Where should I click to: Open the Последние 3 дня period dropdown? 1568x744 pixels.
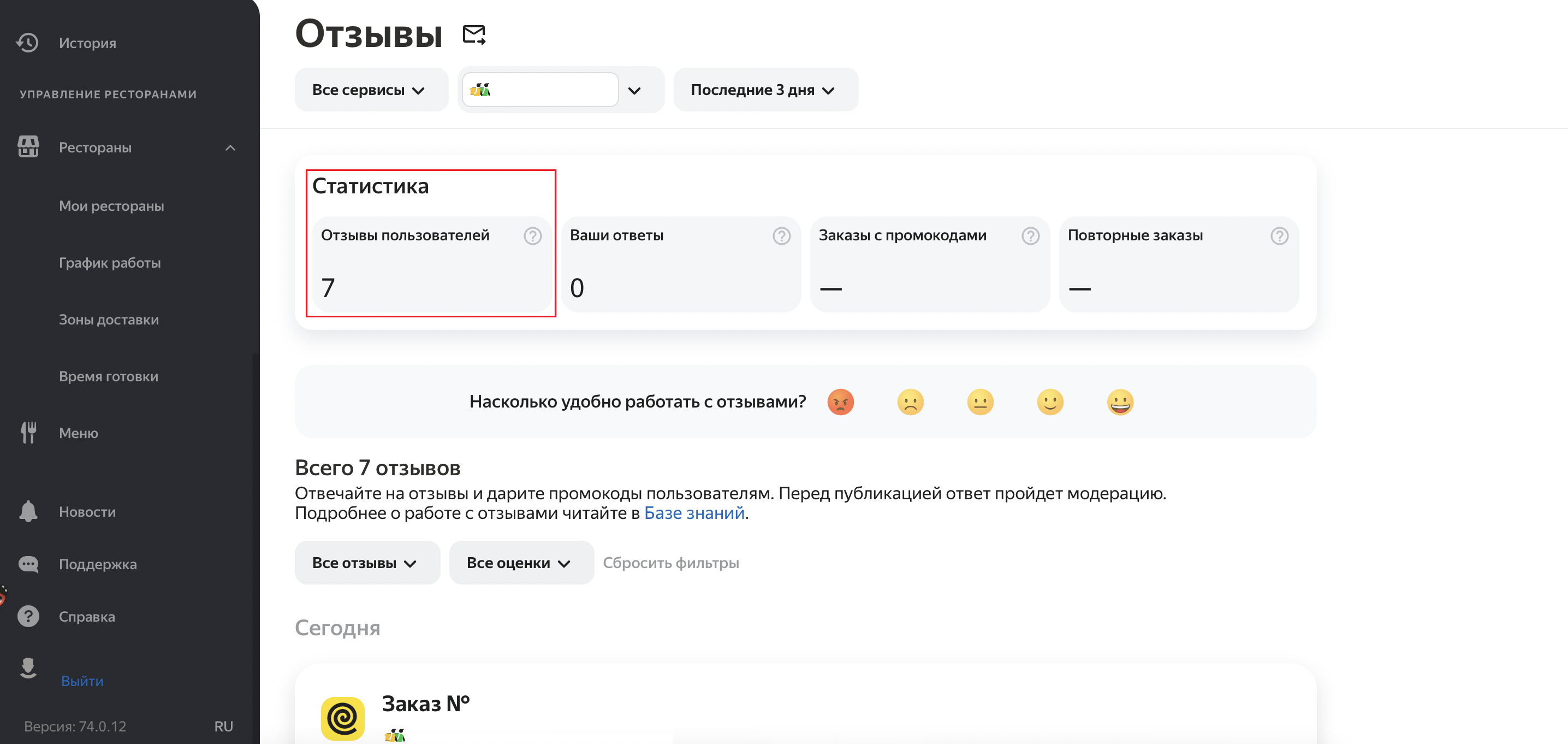tap(766, 90)
